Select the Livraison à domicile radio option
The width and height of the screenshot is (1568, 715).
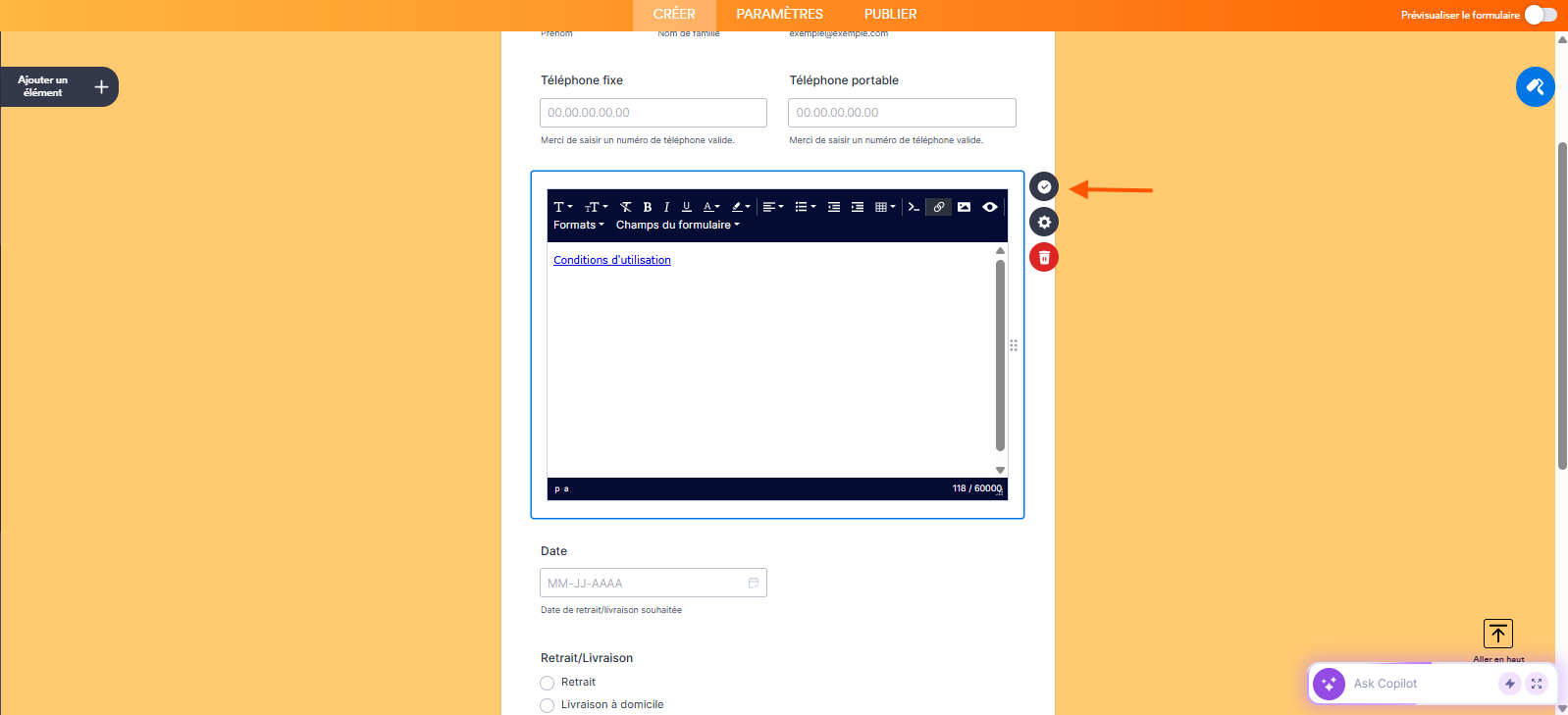click(548, 705)
